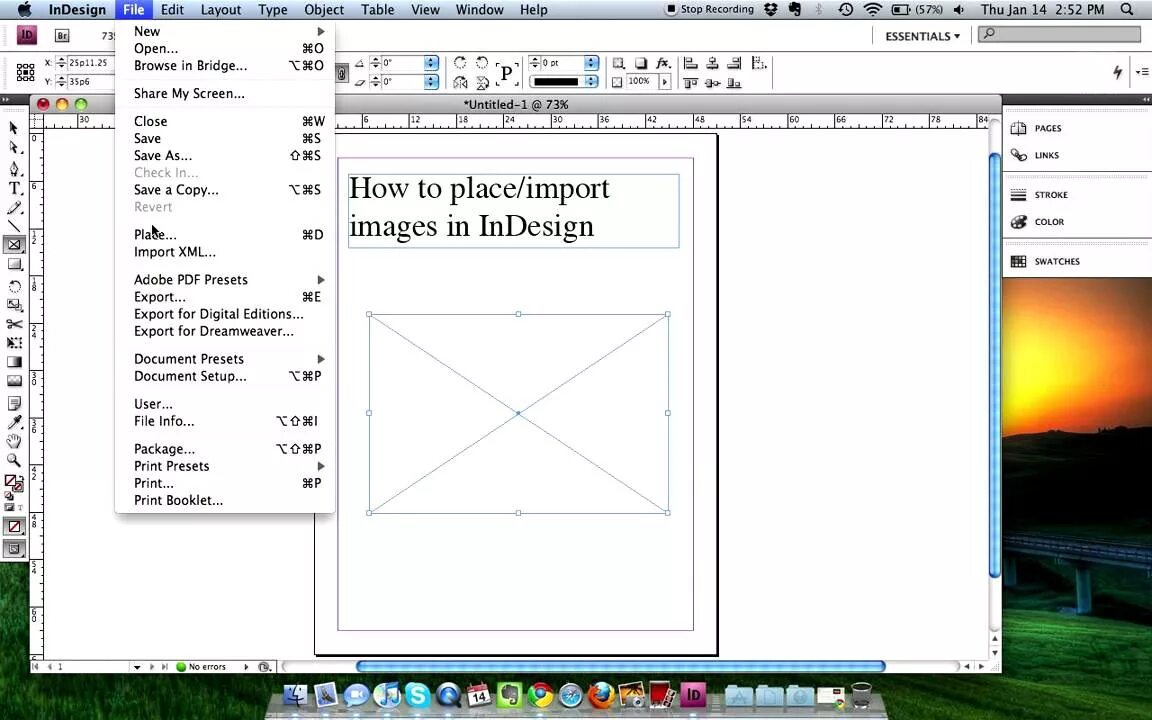Click the Spotlight search magnifier in menu bar
Screen dimensions: 1152x720
pyautogui.click(x=1127, y=10)
